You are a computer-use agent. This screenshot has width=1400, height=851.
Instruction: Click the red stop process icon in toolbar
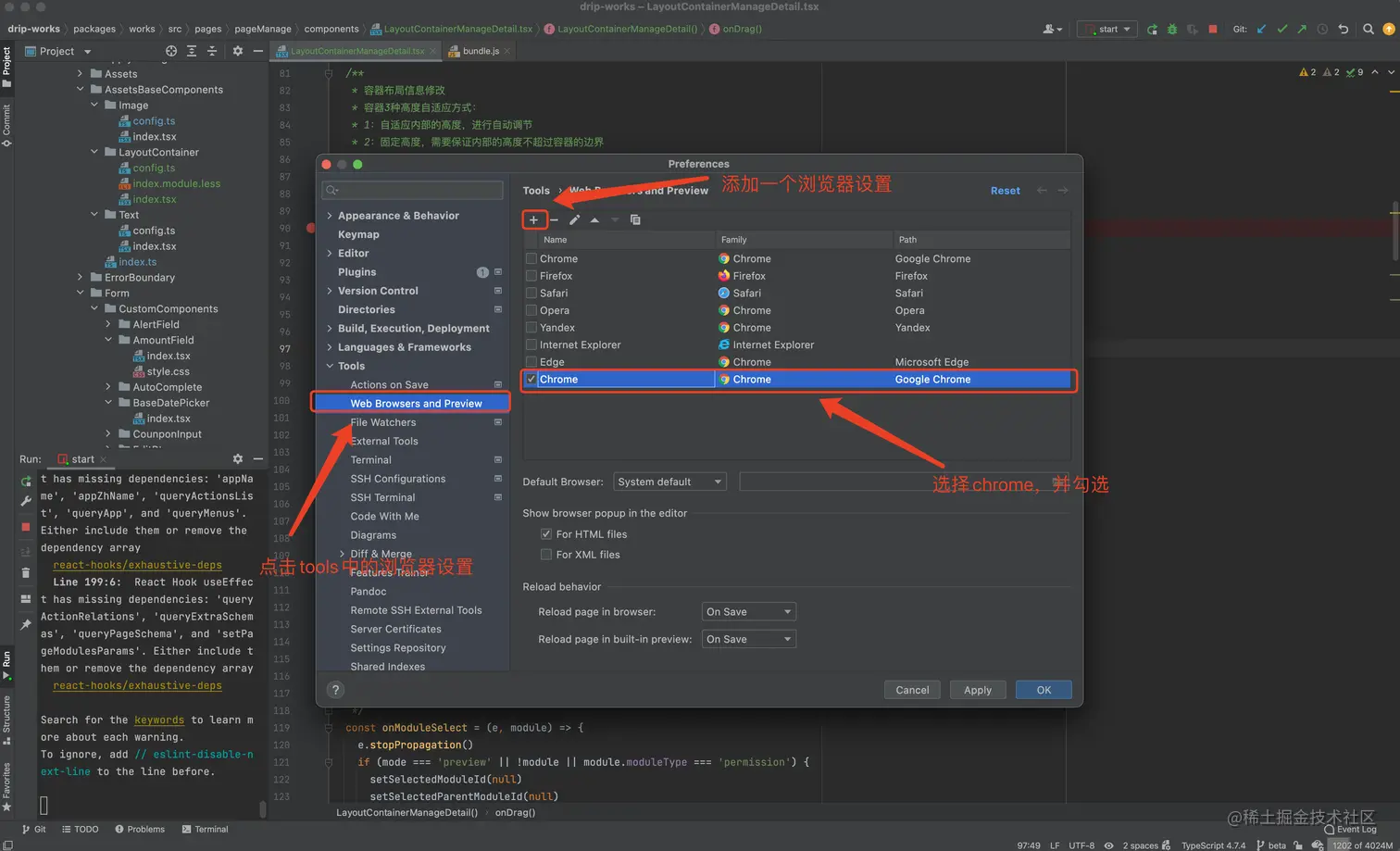pos(1213,29)
